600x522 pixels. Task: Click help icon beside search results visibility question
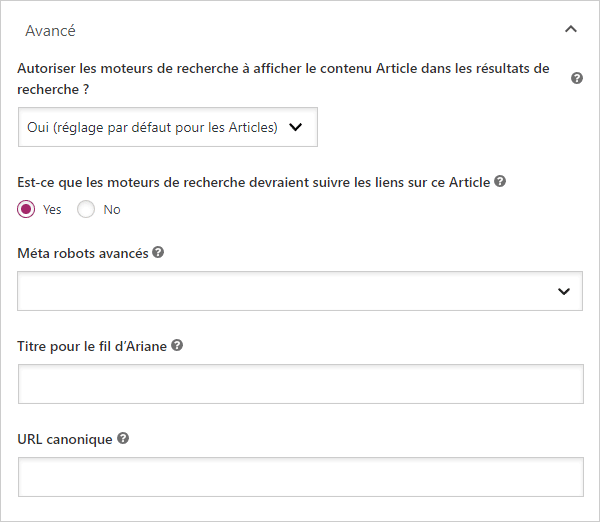(577, 78)
